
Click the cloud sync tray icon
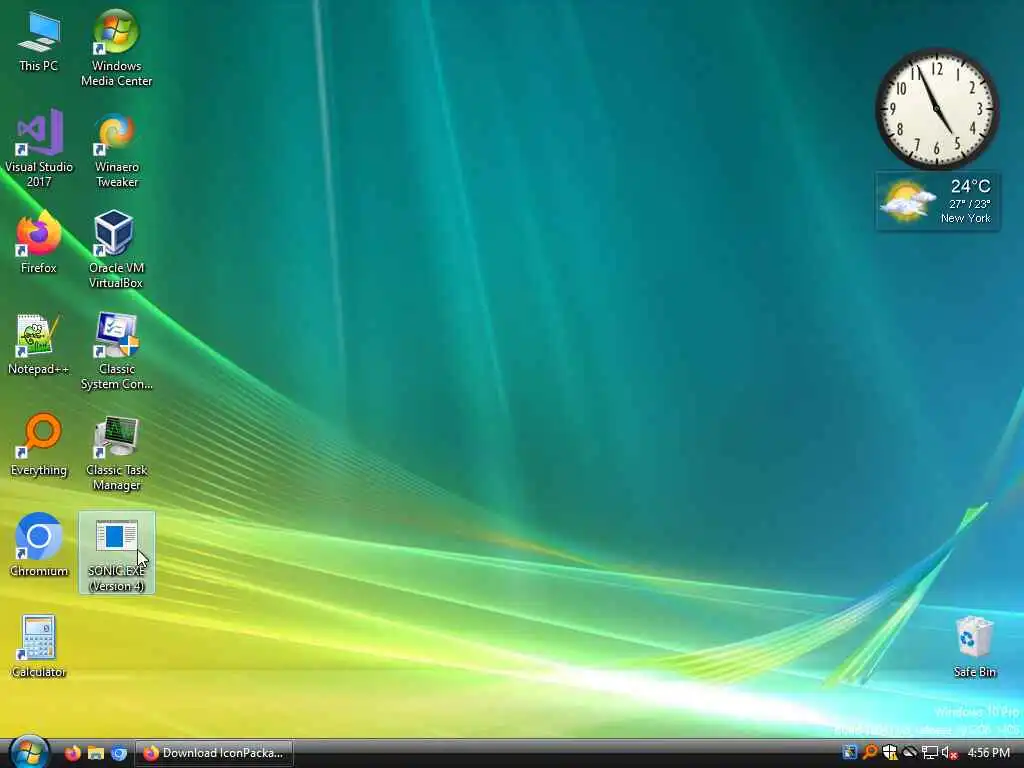909,752
